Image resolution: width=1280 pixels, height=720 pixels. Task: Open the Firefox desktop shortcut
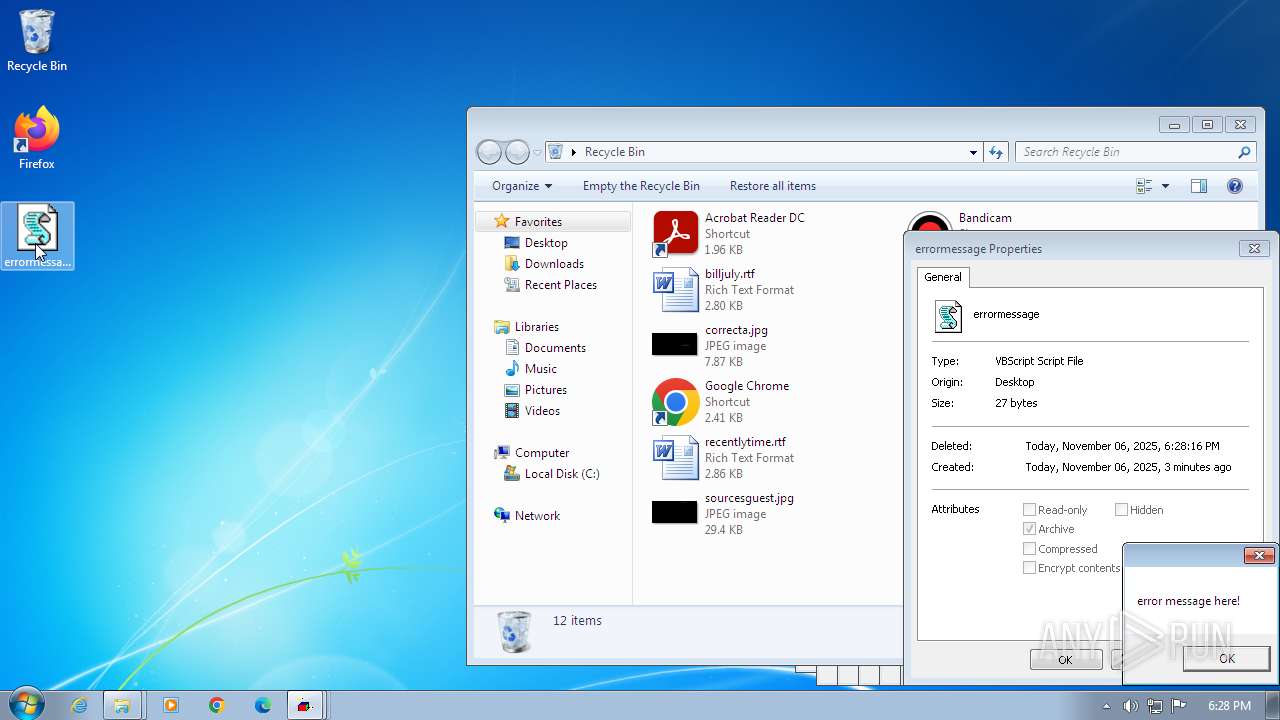(x=37, y=138)
